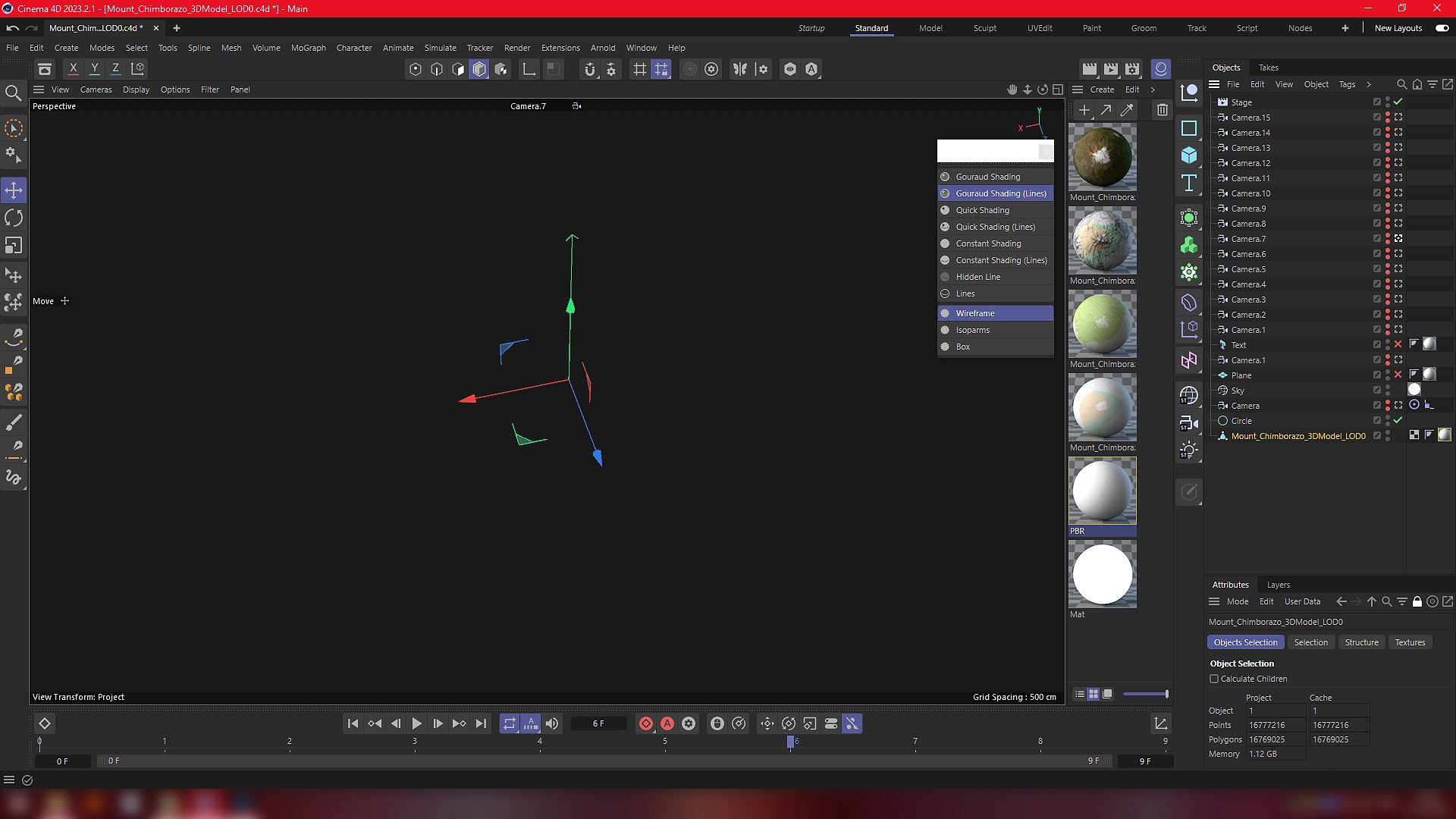Switch to the Layers tab
The height and width of the screenshot is (819, 1456).
[x=1278, y=585]
